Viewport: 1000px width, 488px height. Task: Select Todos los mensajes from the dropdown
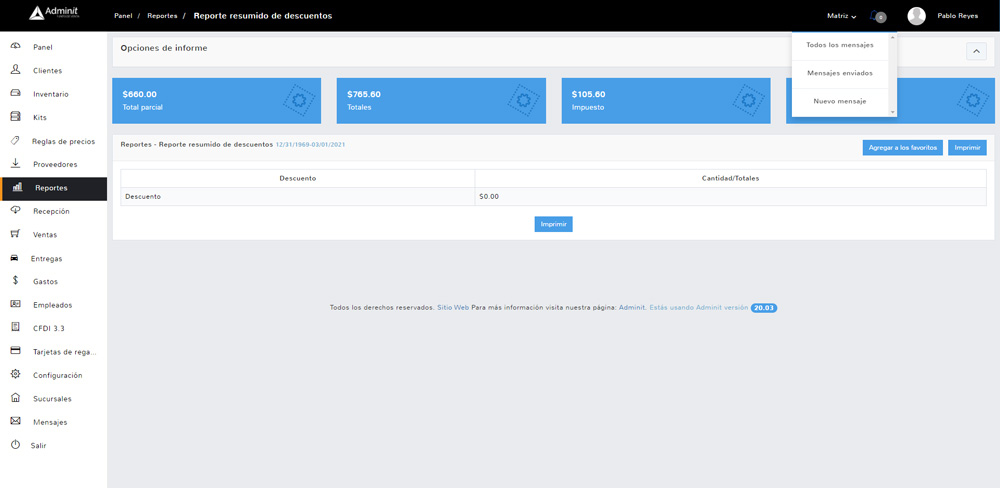click(839, 45)
